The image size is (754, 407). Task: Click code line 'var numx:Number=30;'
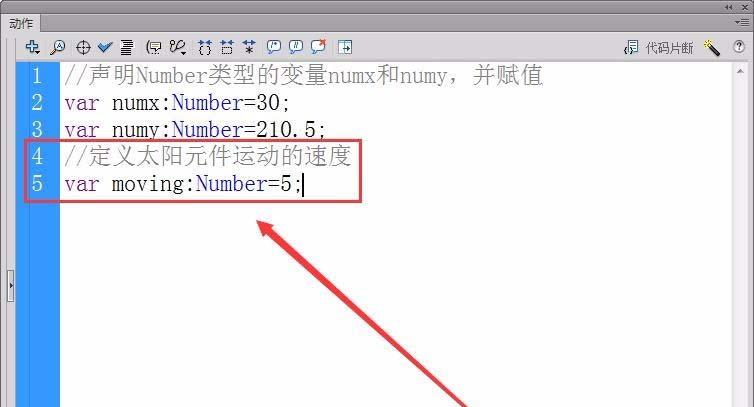coord(177,103)
